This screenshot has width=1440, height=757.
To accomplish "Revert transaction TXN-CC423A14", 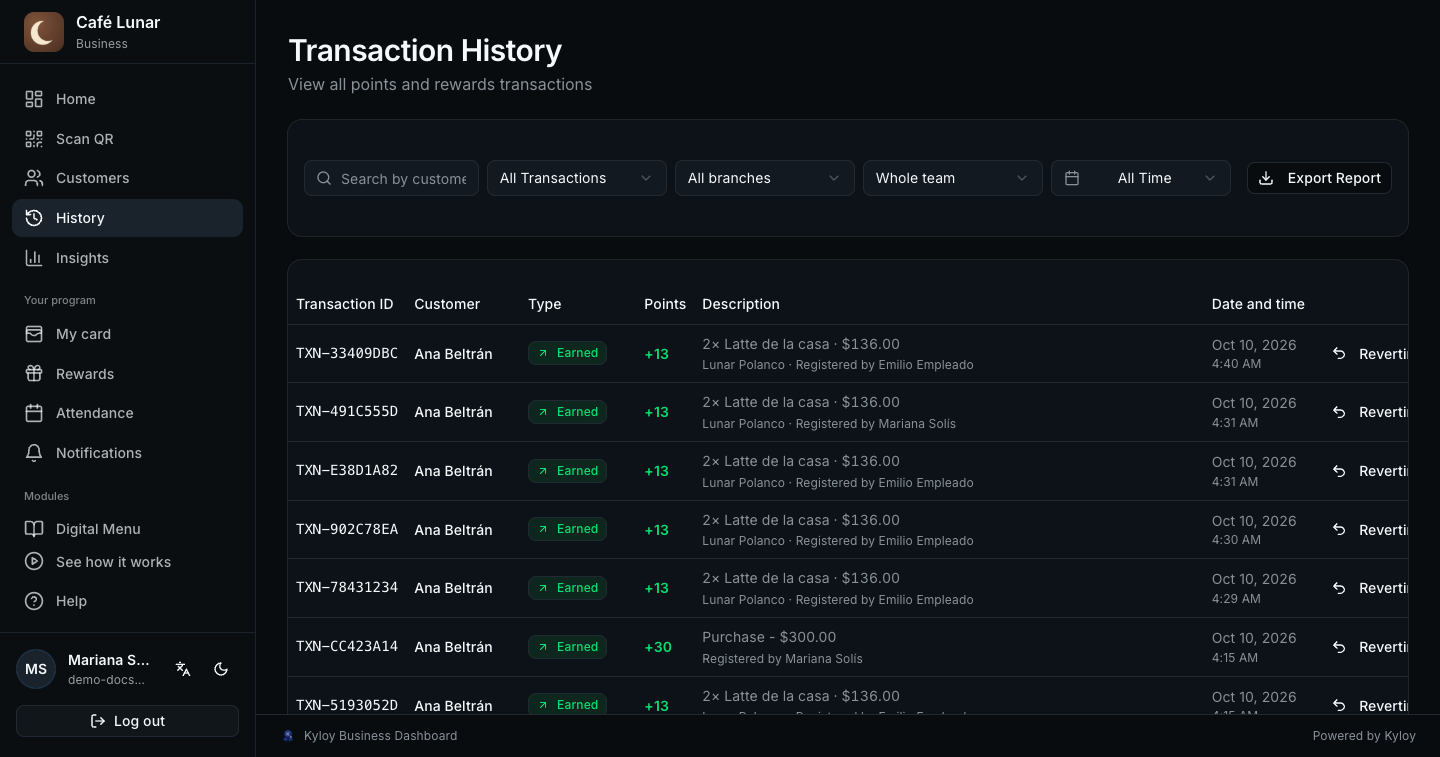I will 1368,647.
